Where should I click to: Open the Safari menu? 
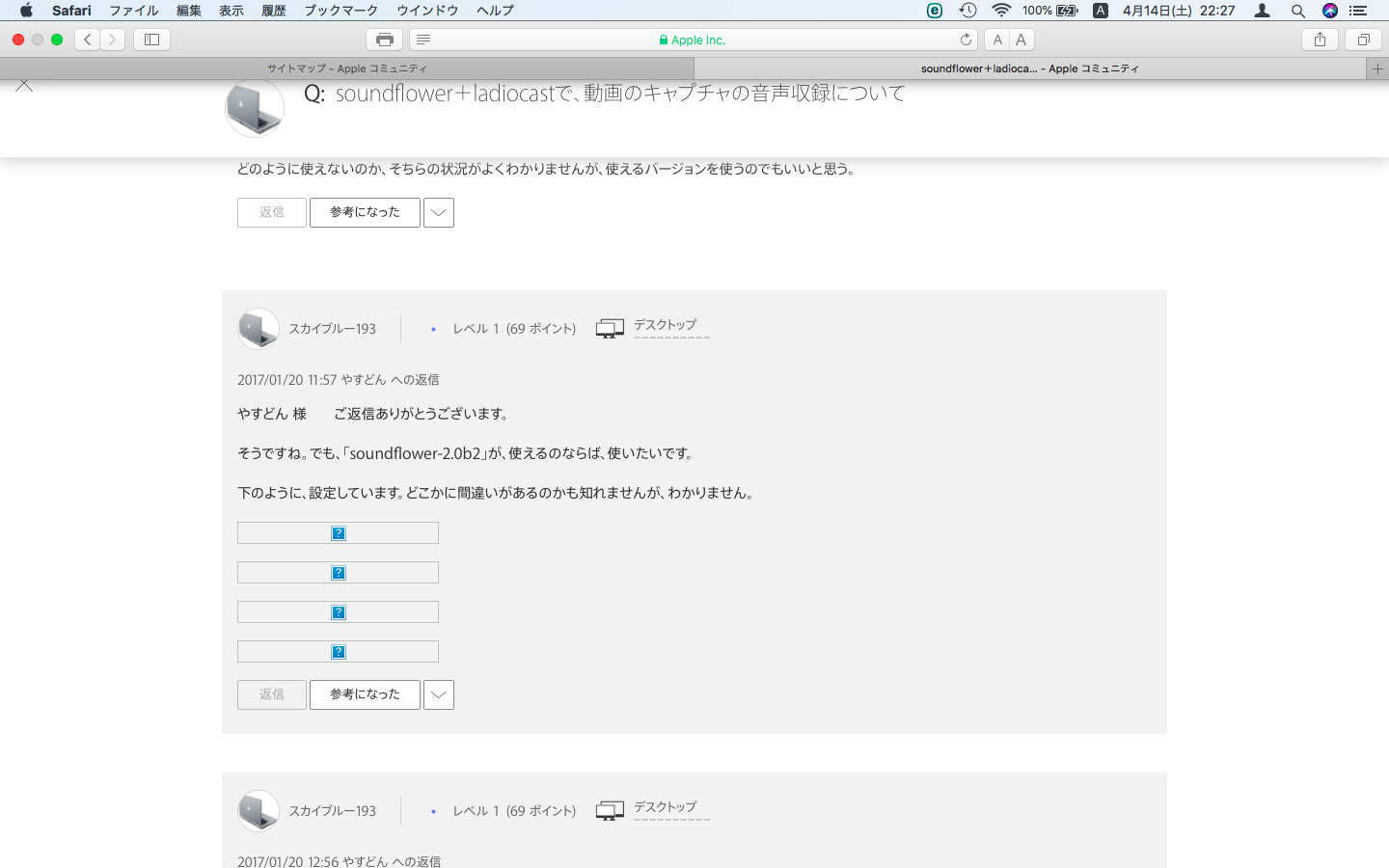click(71, 11)
